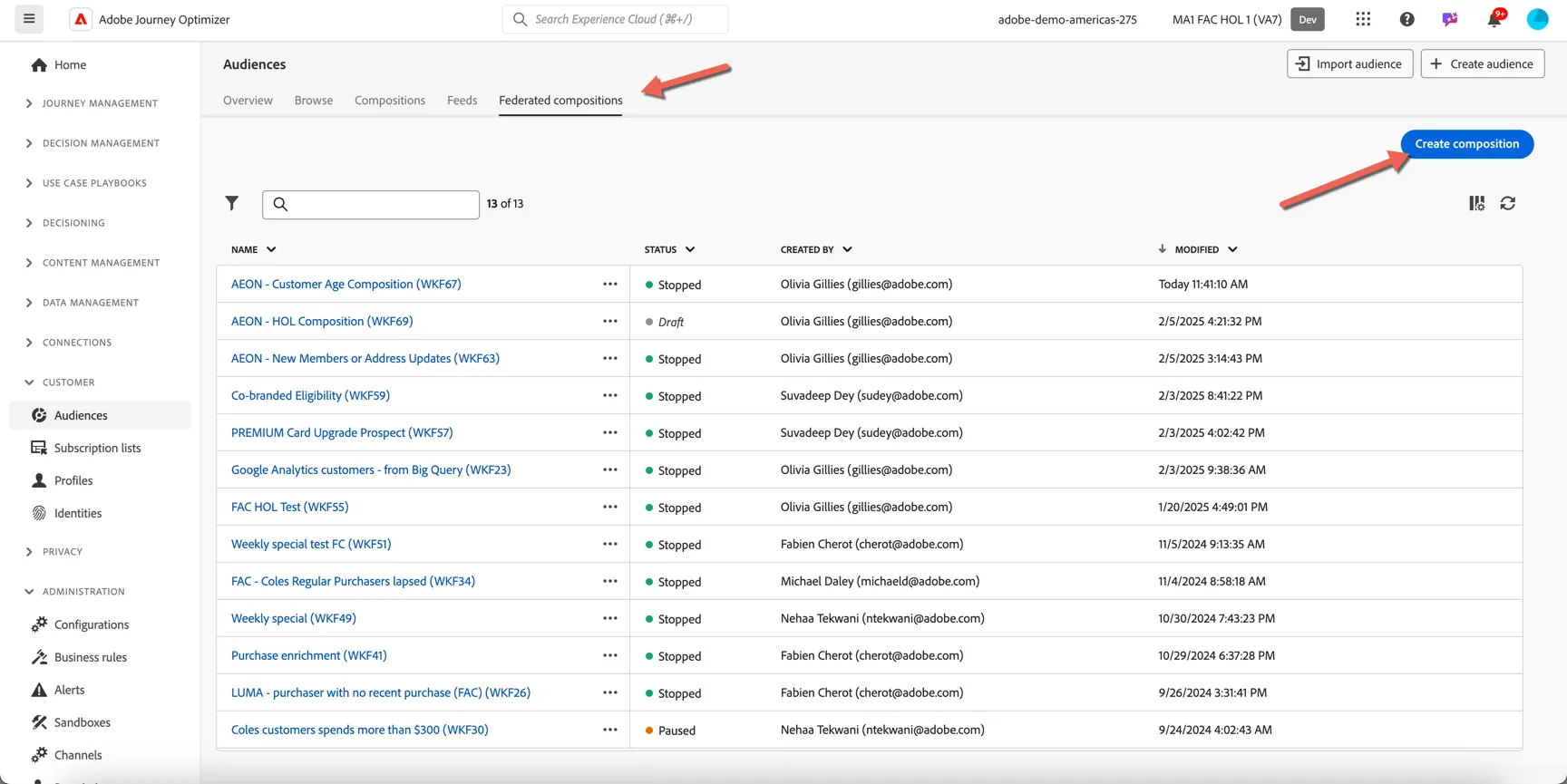Screen dimensions: 1567x784
Task: Open the Status column dropdown
Action: [x=690, y=250]
